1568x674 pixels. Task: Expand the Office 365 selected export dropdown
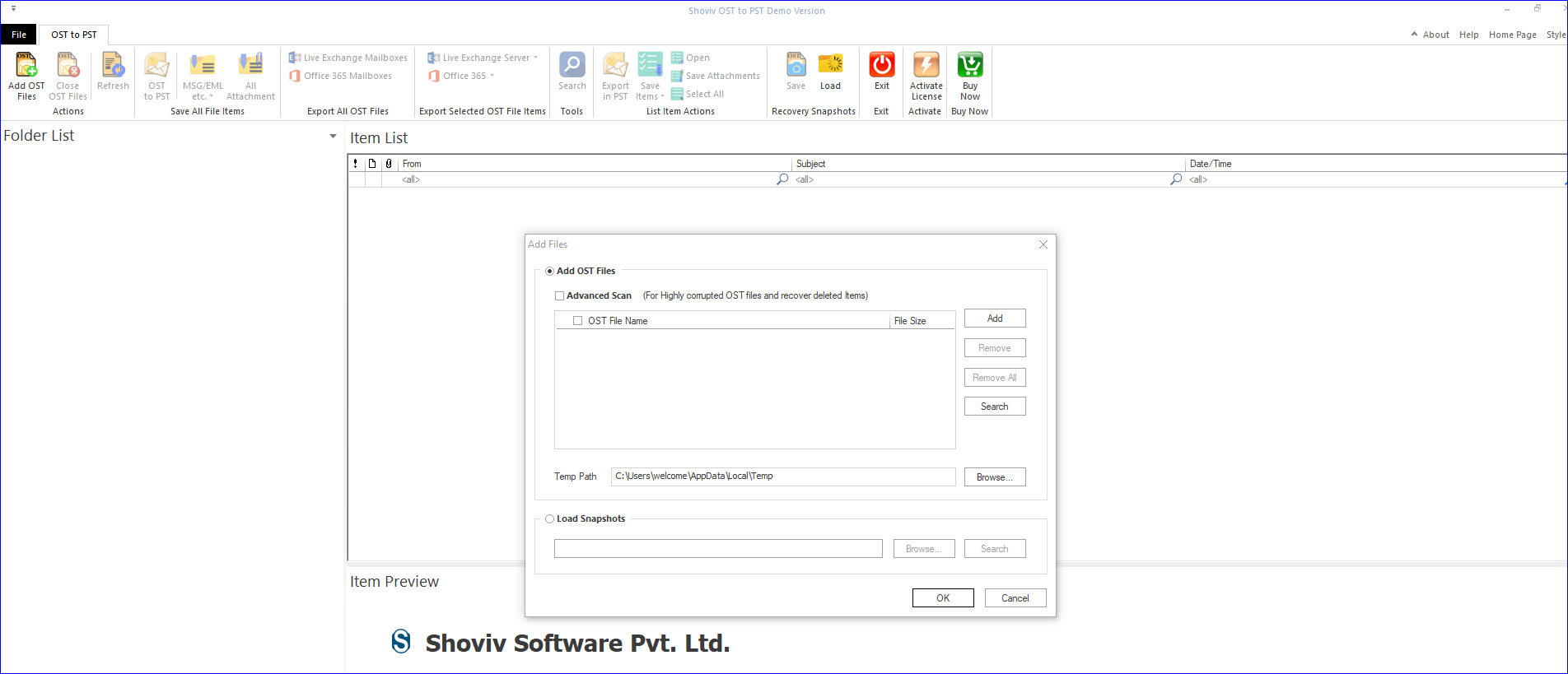(x=492, y=76)
